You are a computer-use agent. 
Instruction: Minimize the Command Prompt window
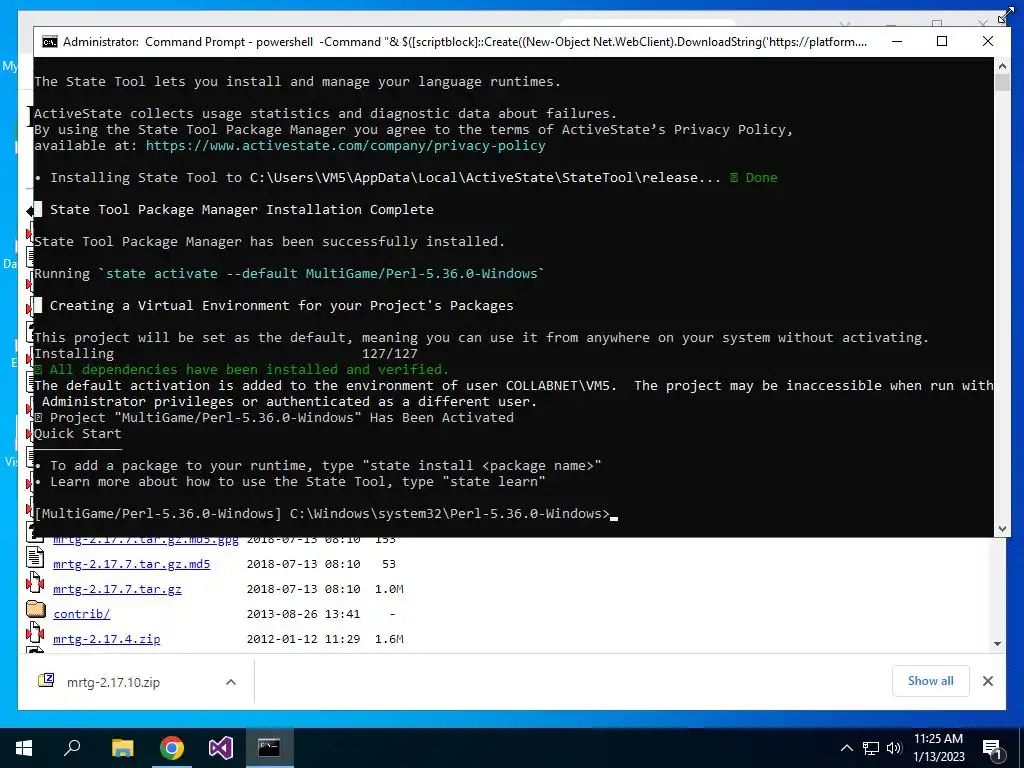[x=897, y=42]
